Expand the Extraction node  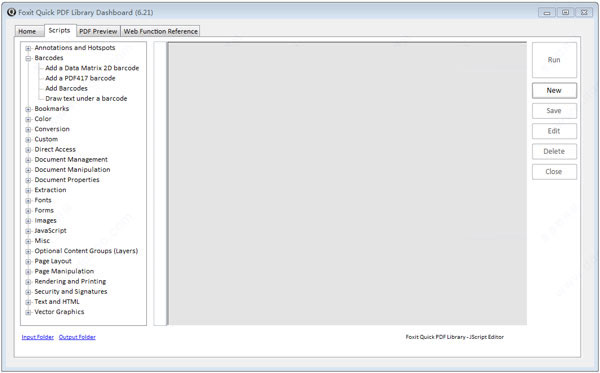[x=28, y=191]
